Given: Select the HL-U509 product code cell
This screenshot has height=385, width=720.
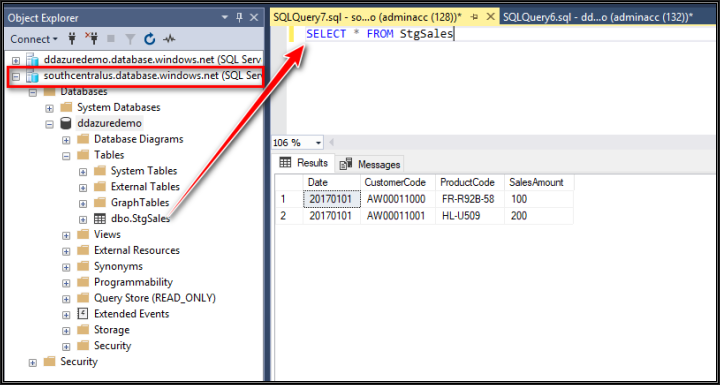Looking at the screenshot, I should point(469,216).
